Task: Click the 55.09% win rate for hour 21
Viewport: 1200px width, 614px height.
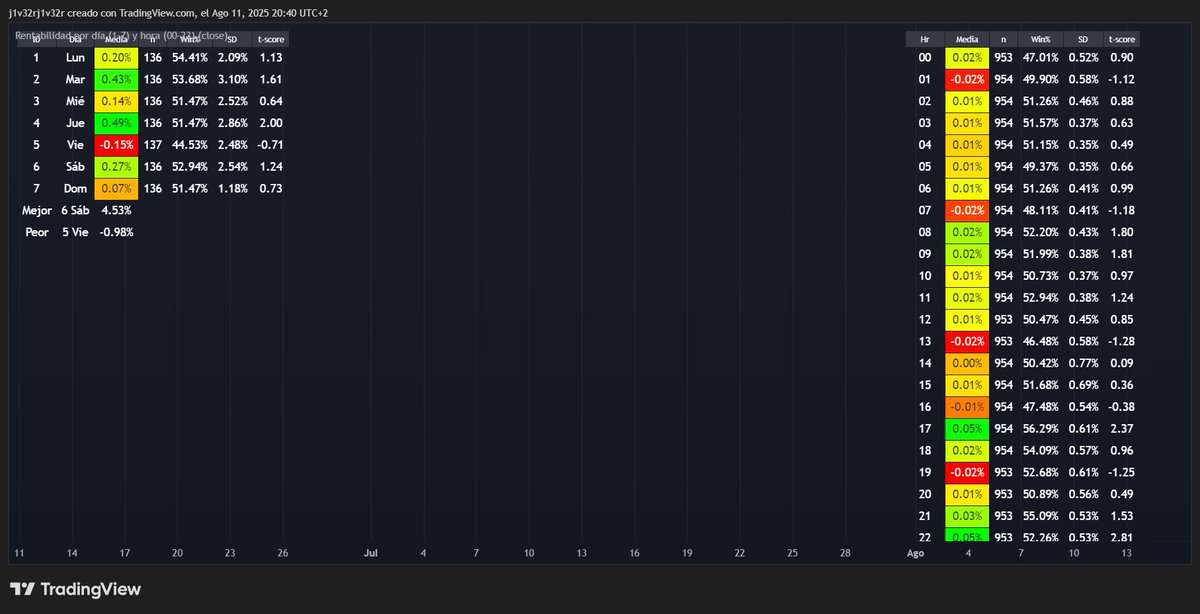Action: click(x=1041, y=516)
